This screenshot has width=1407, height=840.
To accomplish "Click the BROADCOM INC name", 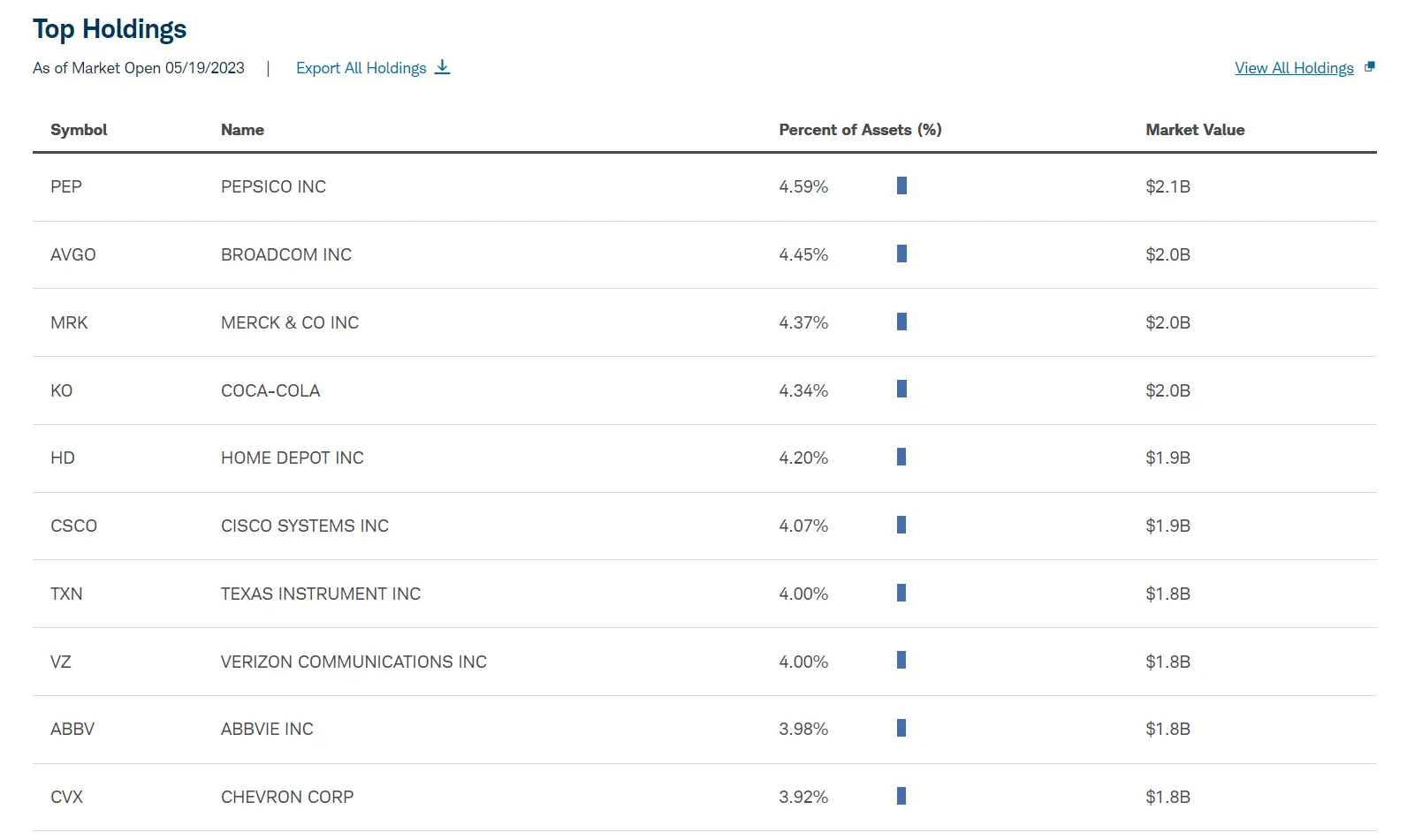I will pyautogui.click(x=286, y=254).
